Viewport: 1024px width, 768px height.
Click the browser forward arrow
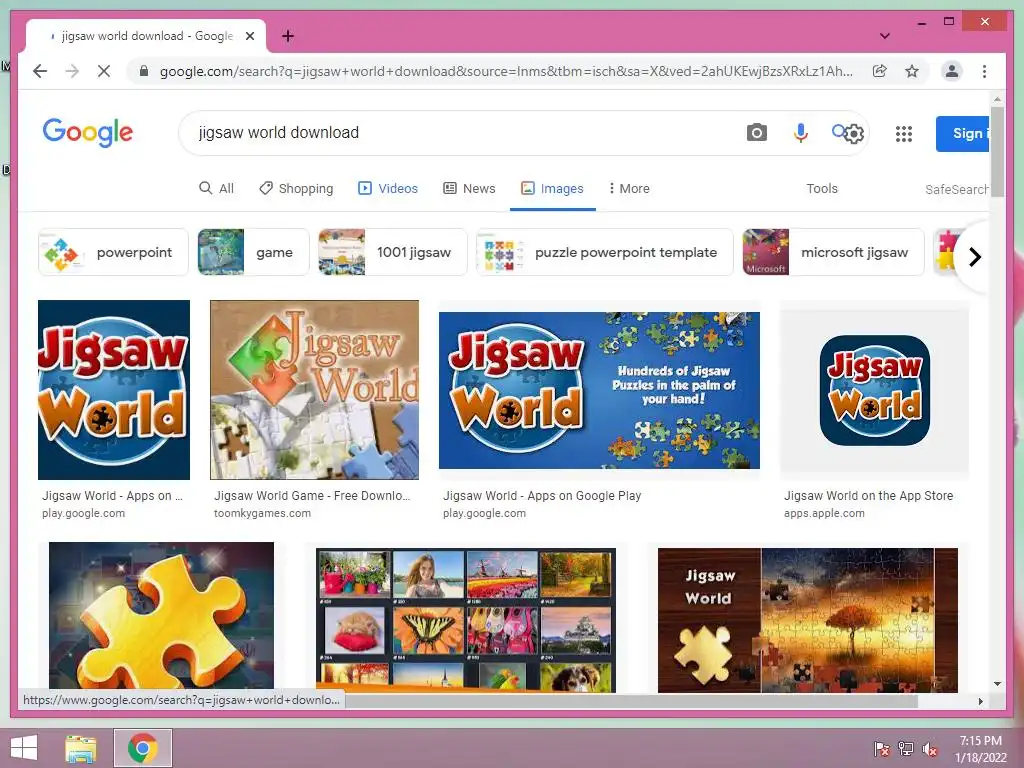[x=72, y=71]
